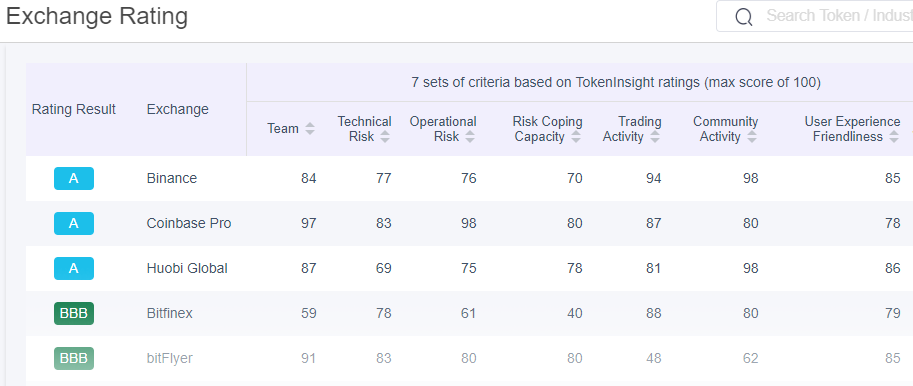913x386 pixels.
Task: Open the Coinbase Pro exchange entry
Action: pyautogui.click(x=189, y=223)
